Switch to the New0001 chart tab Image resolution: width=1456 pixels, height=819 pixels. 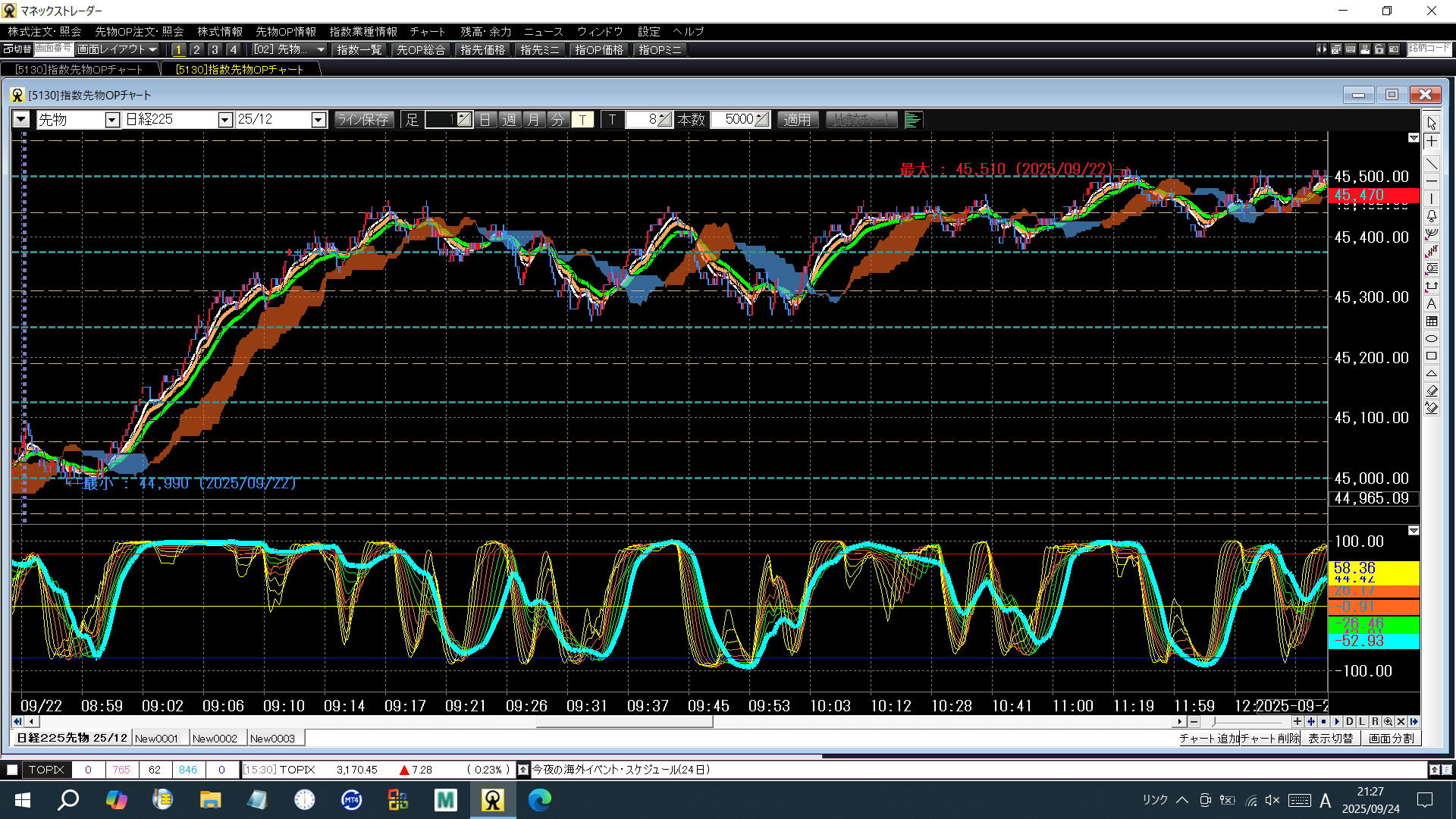coord(156,739)
